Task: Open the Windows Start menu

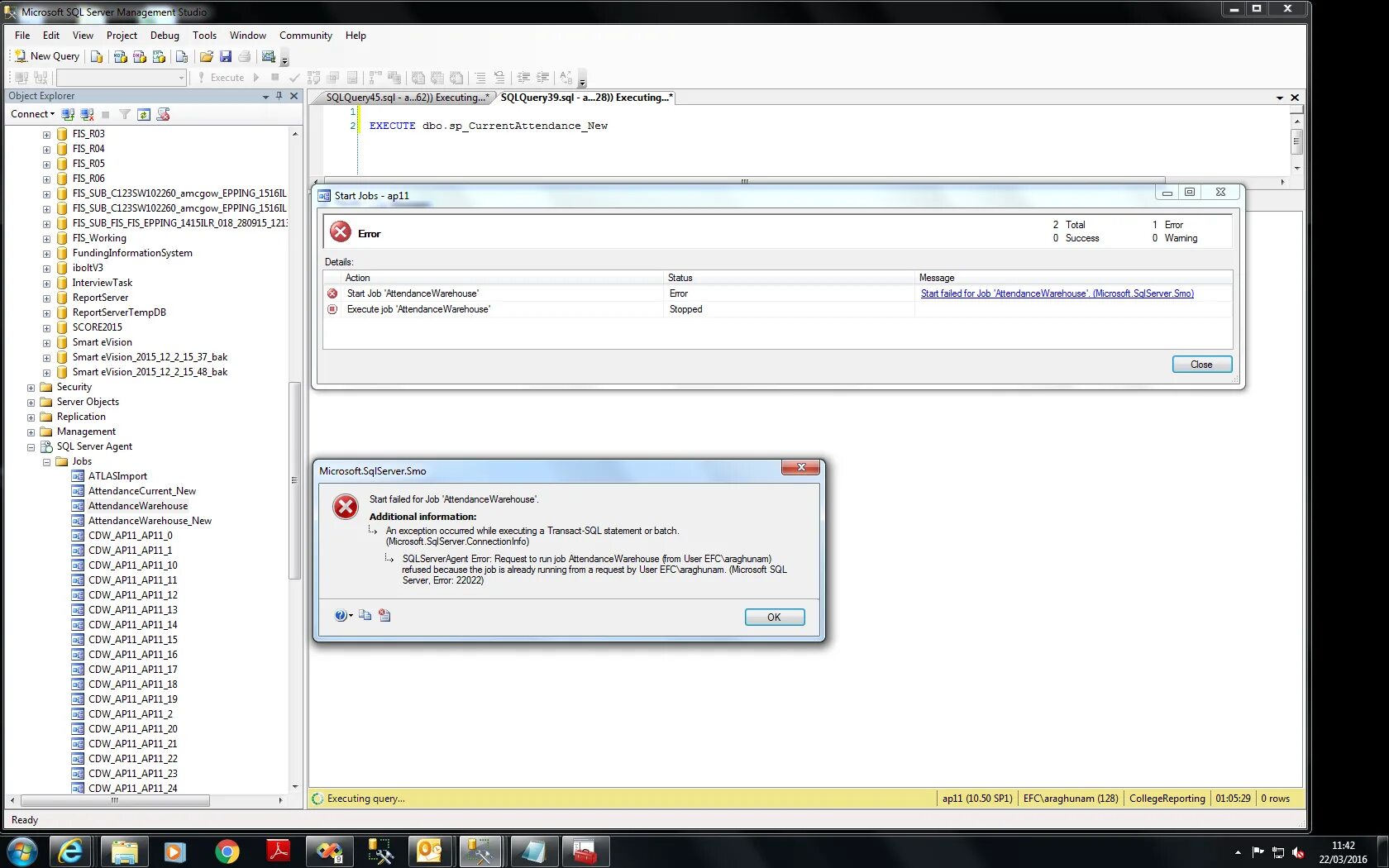Action: point(21,851)
